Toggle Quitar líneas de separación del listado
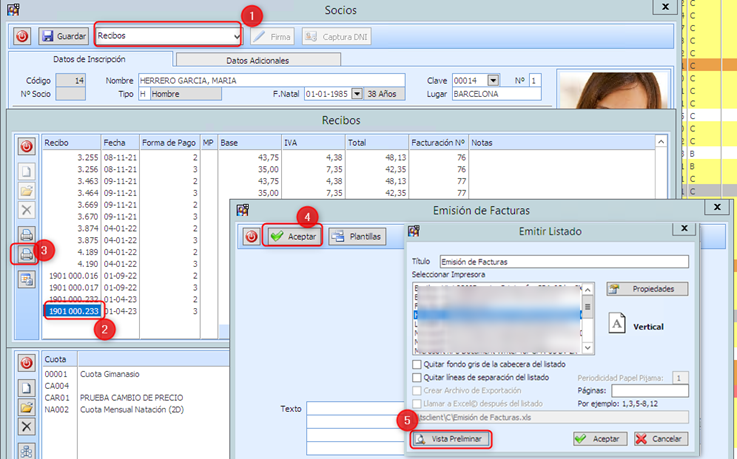737x459 pixels. pos(417,378)
